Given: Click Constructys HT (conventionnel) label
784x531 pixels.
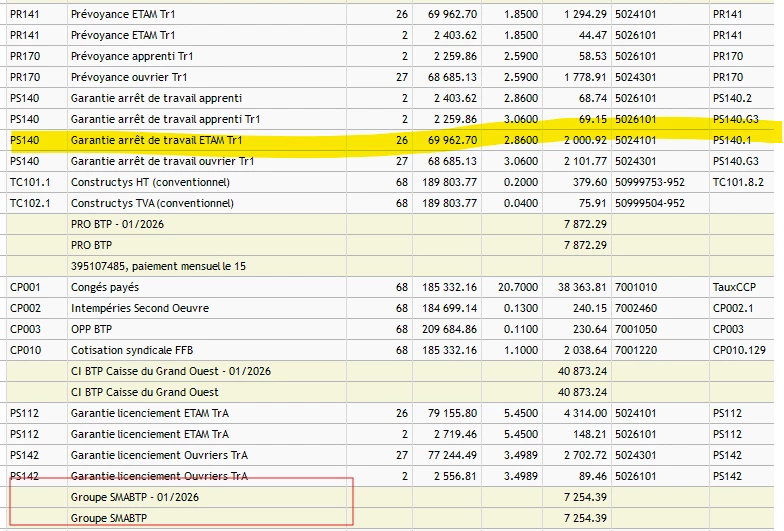Looking at the screenshot, I should [150, 183].
